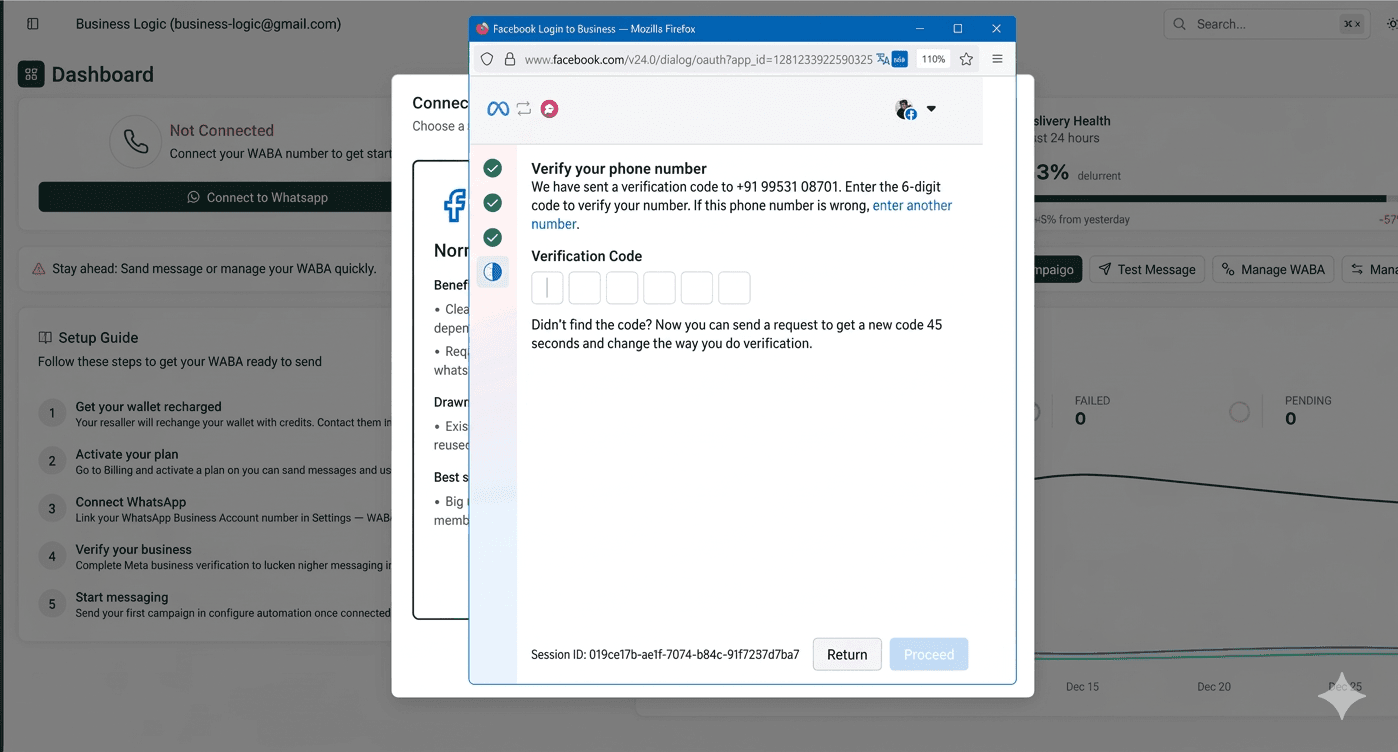1398x752 pixels.
Task: Click the keyboard shortcut badge in search box
Action: [1351, 24]
